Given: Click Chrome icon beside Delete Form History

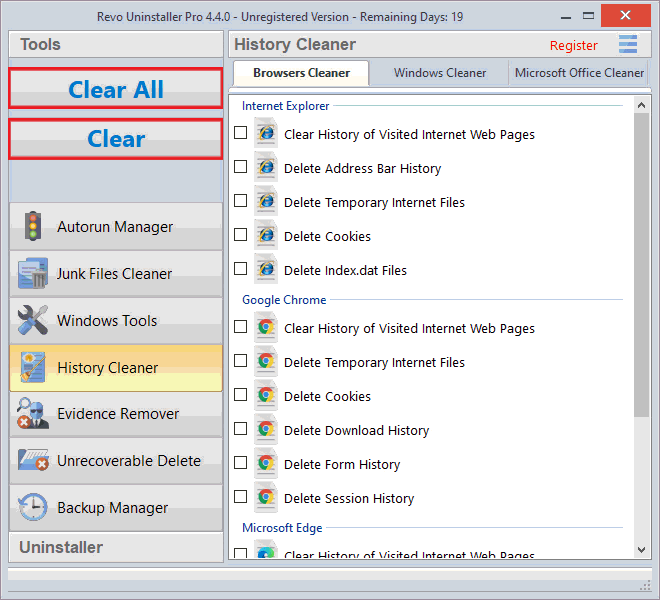Looking at the screenshot, I should pyautogui.click(x=266, y=463).
